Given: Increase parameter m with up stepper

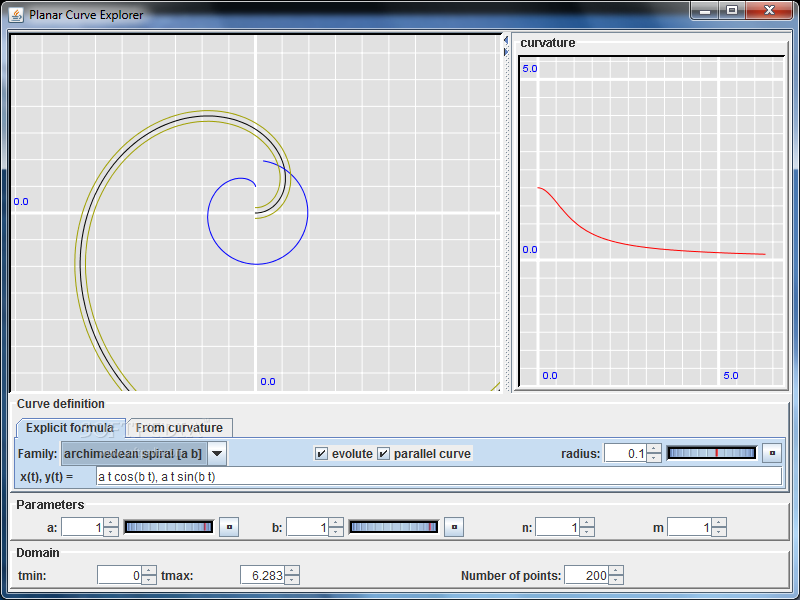Looking at the screenshot, I should click(x=719, y=522).
